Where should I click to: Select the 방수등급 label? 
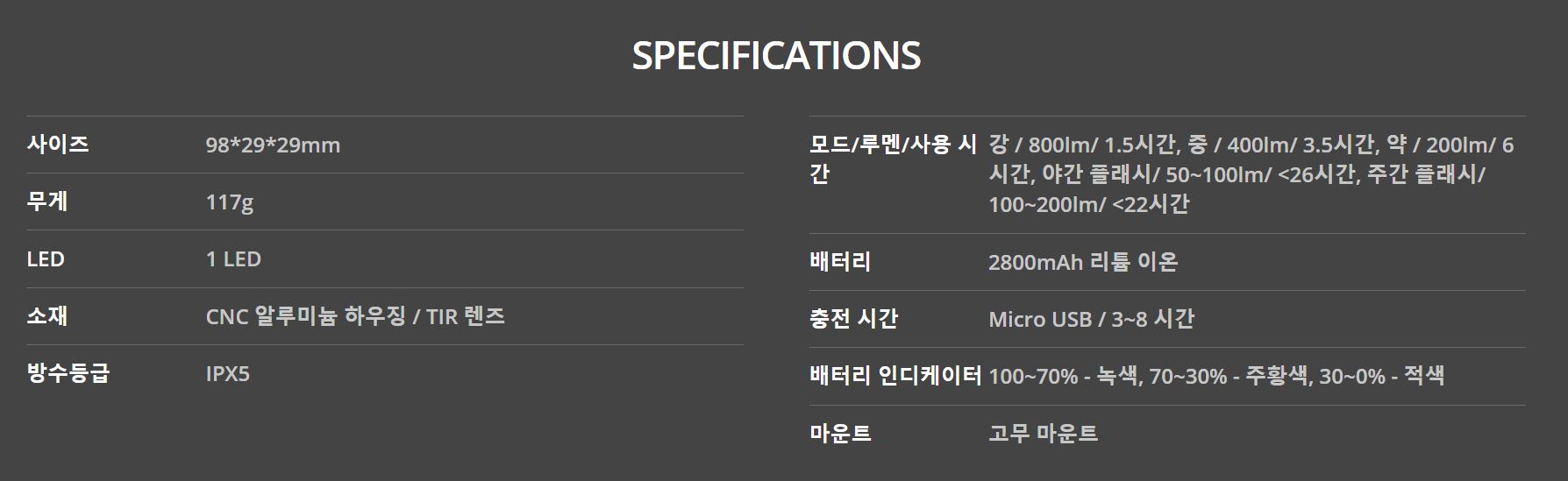coord(68,372)
